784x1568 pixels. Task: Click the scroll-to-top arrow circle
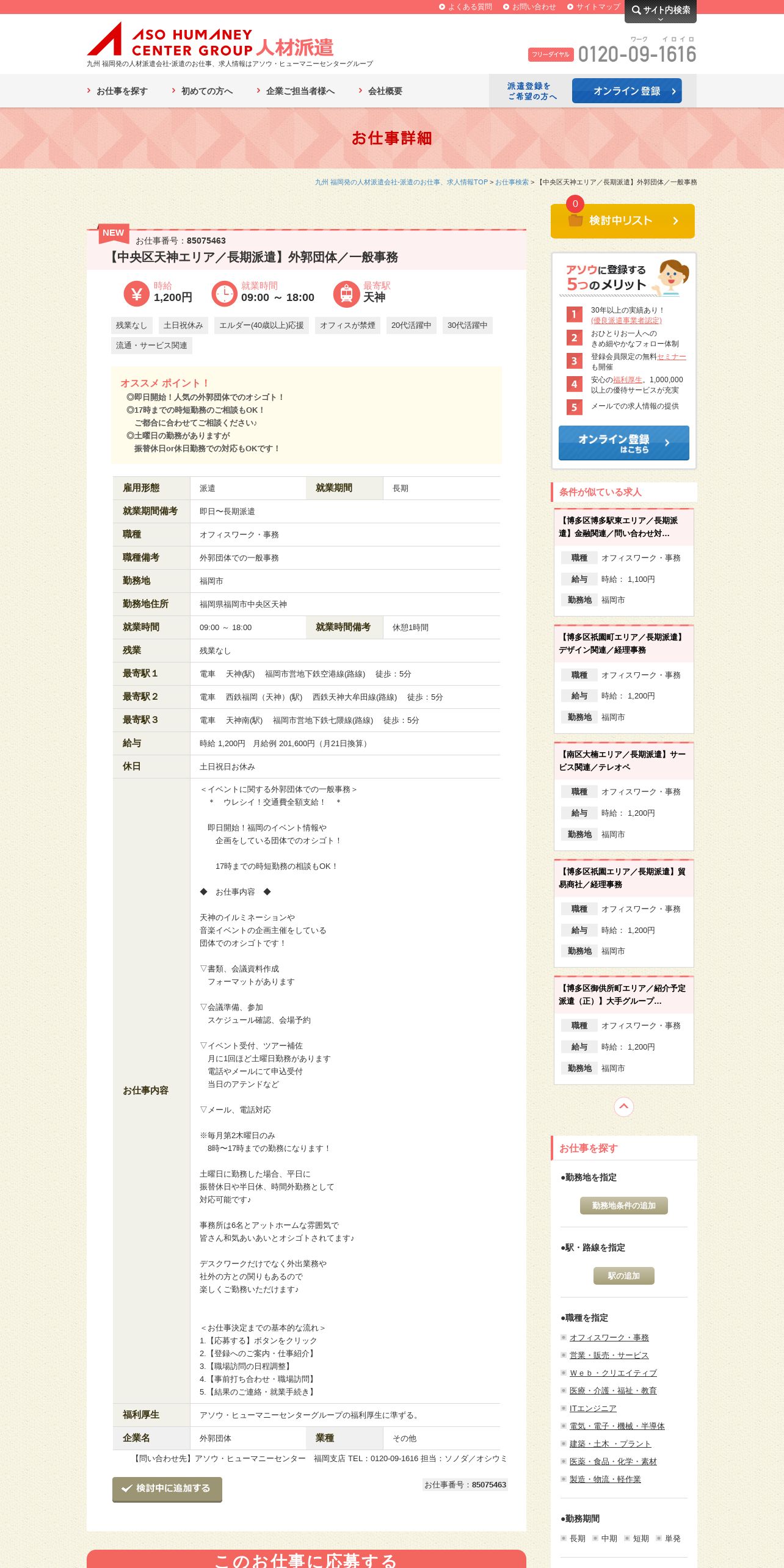623,1106
